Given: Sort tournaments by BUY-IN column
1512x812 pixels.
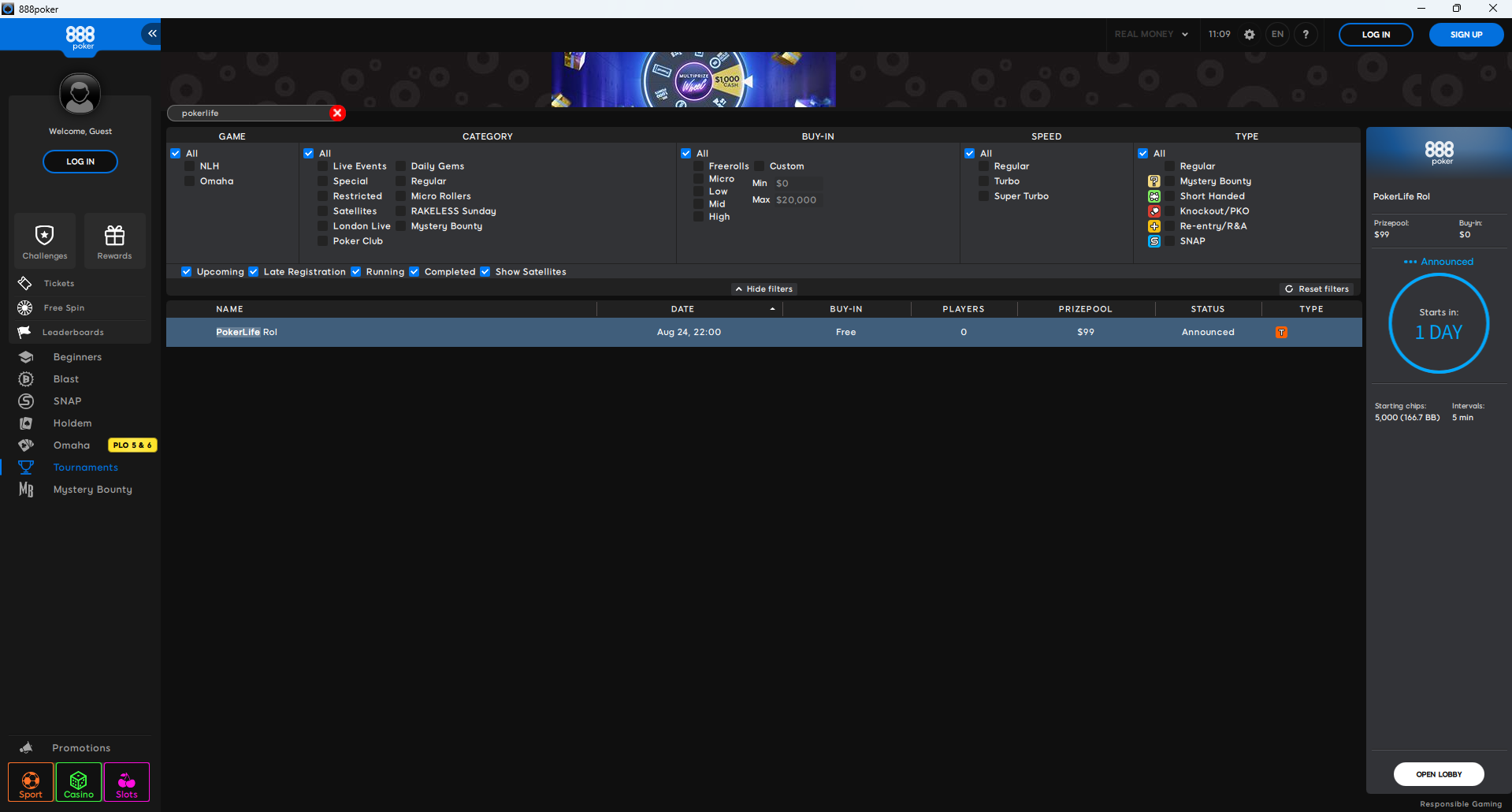Looking at the screenshot, I should click(846, 309).
